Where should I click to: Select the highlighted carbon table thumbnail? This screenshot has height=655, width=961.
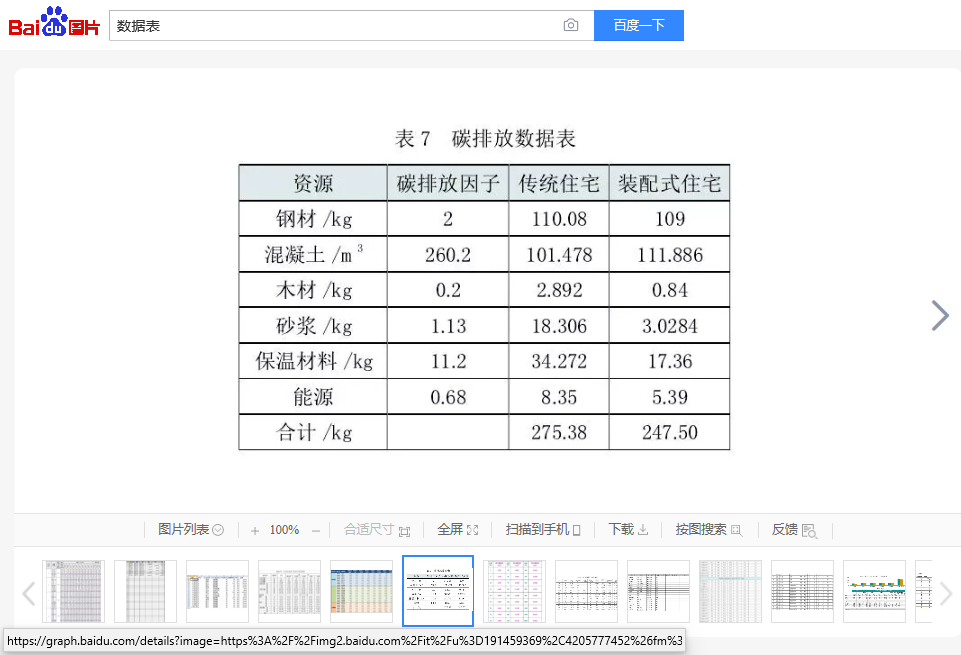[x=437, y=591]
